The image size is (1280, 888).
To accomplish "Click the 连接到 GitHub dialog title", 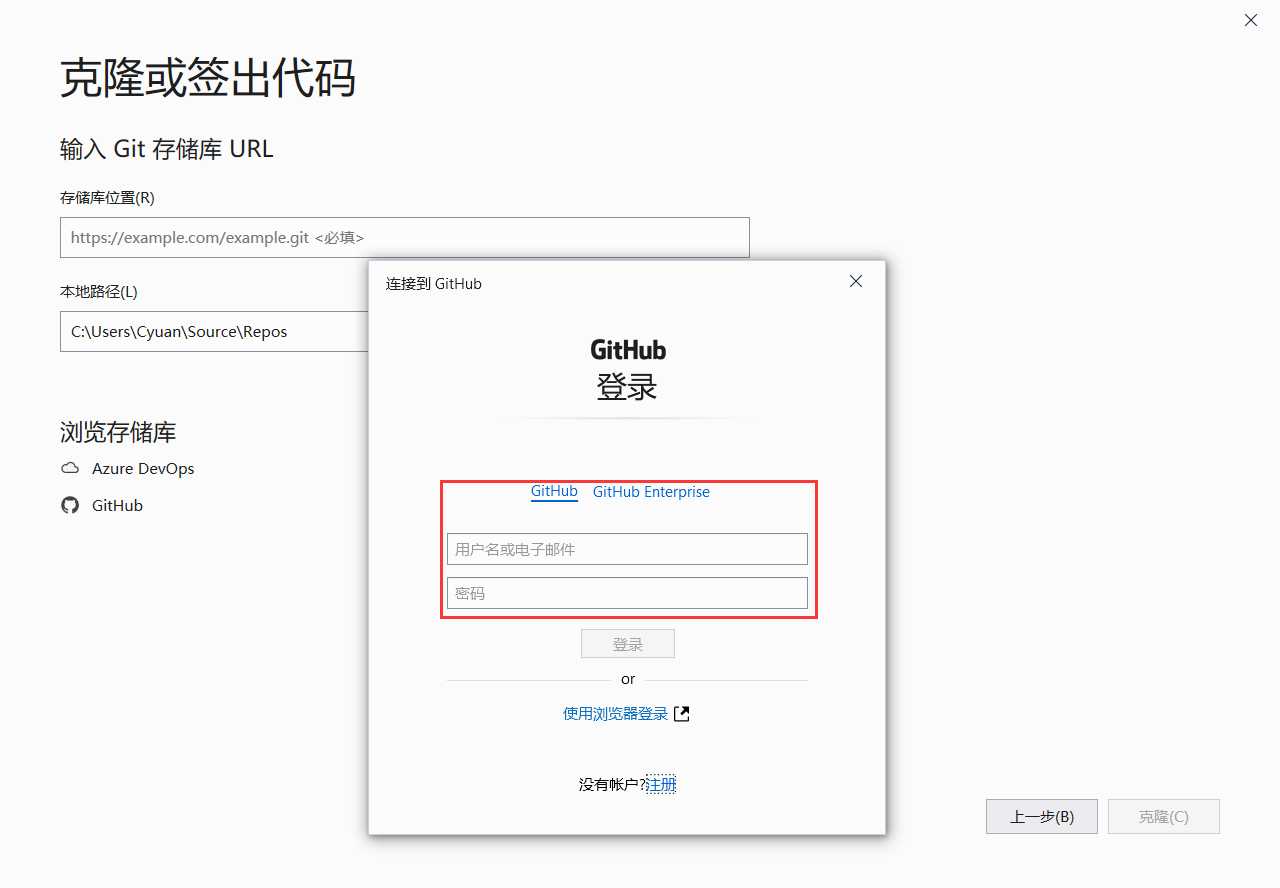I will click(434, 284).
